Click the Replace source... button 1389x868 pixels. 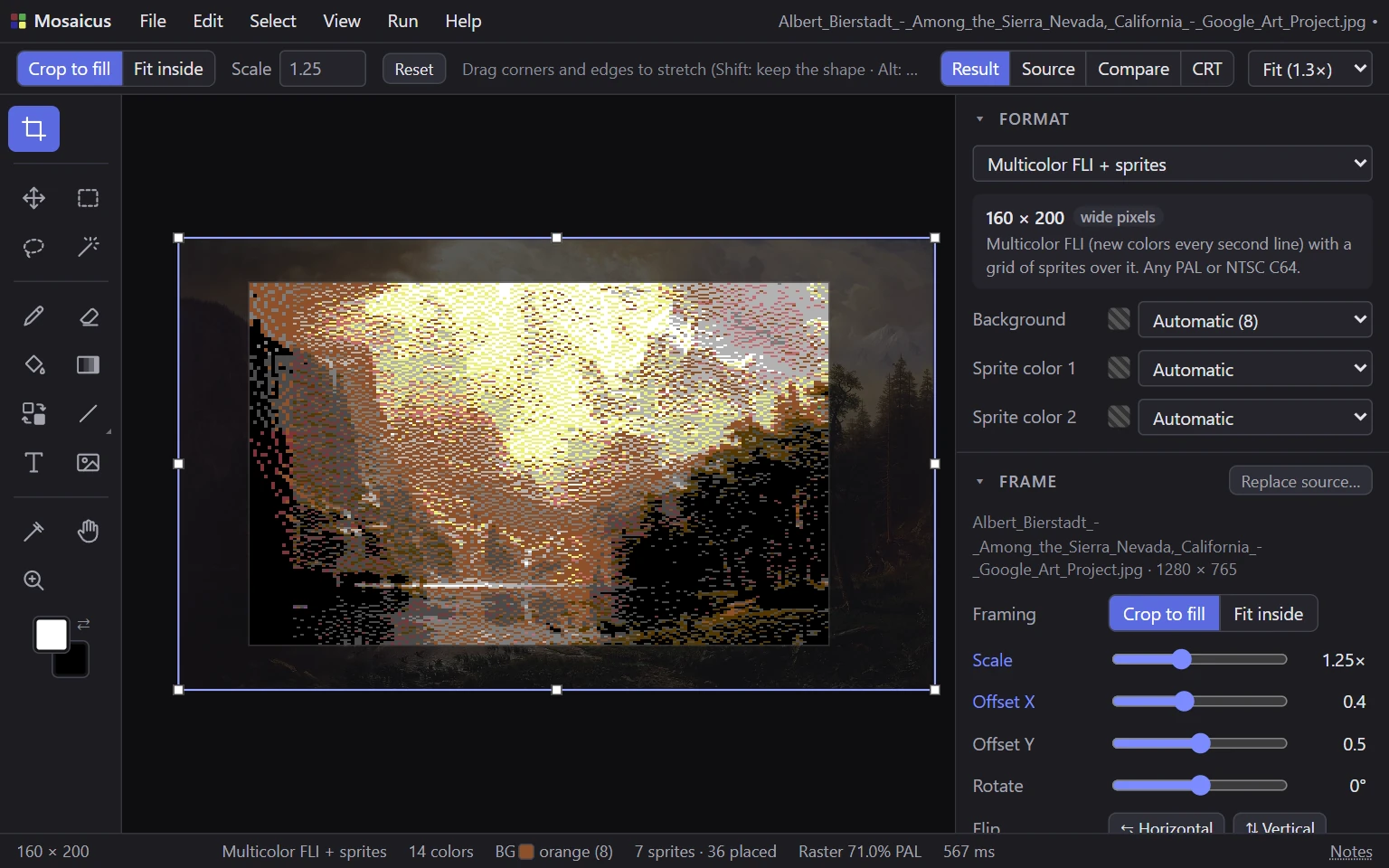[x=1300, y=481]
